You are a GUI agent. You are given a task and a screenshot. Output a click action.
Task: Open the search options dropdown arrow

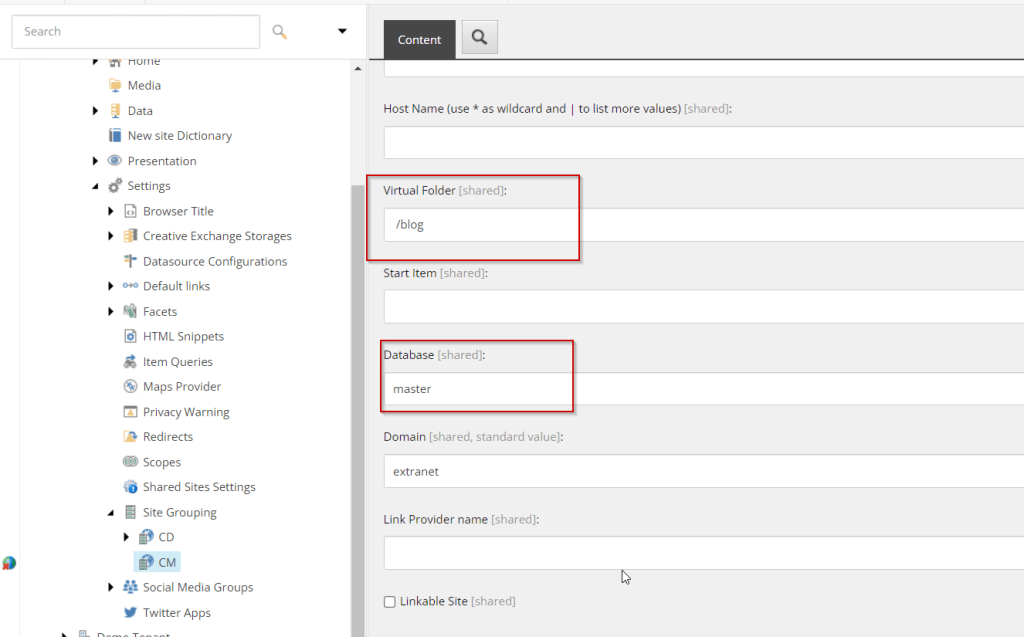click(342, 32)
